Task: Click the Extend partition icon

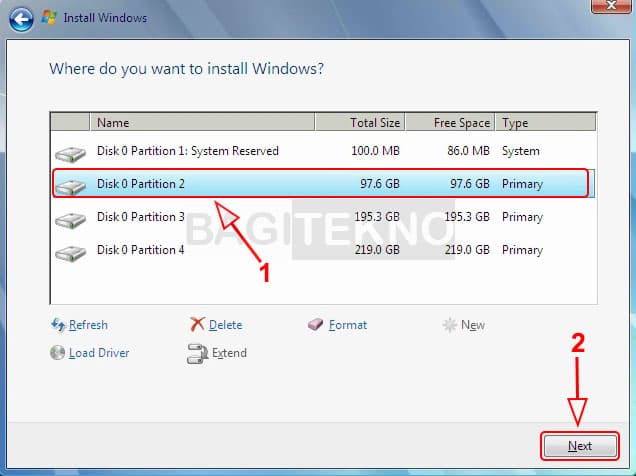Action: point(197,354)
